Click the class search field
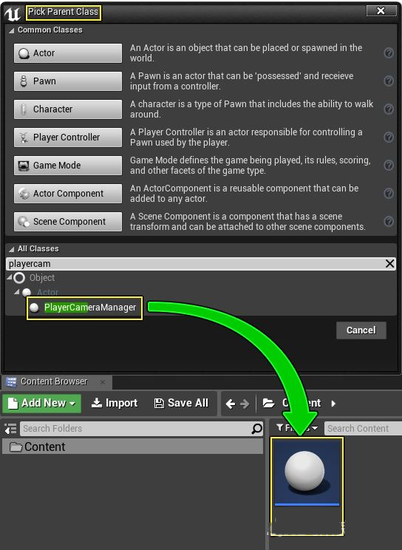This screenshot has height=550, width=402. [196, 264]
